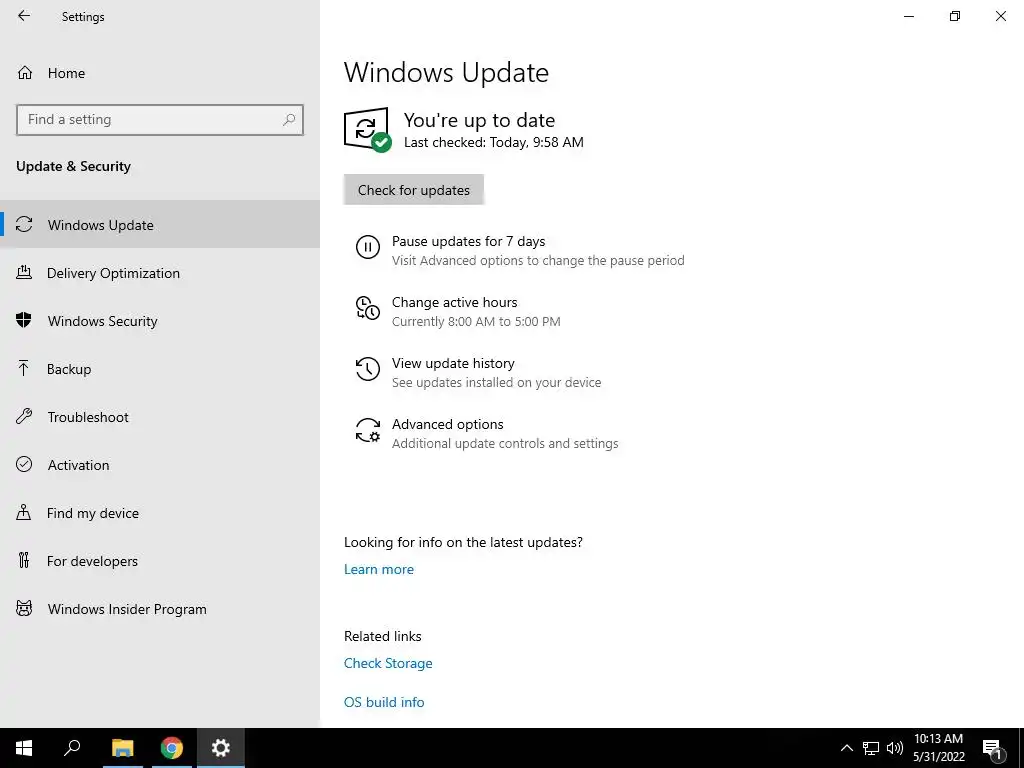
Task: Go to Settings Home
Action: click(160, 72)
